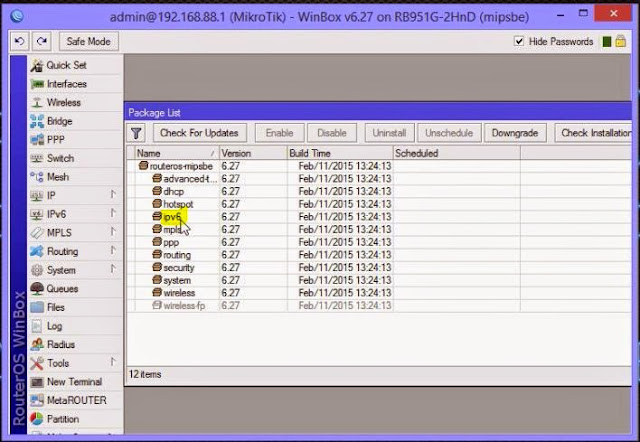Expand the Routing submenu arrow
The width and height of the screenshot is (640, 442).
coord(113,250)
